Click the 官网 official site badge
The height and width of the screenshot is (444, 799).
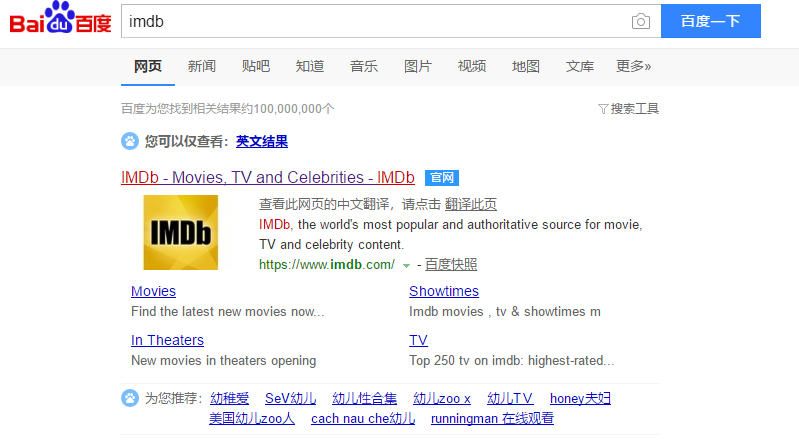[442, 178]
